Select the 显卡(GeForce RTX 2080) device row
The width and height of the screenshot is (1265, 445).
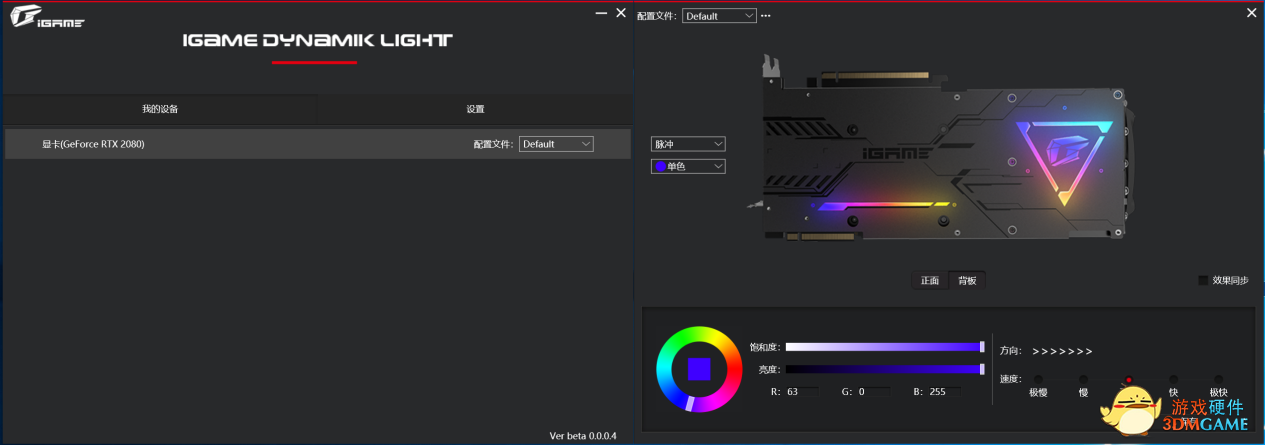[x=317, y=144]
